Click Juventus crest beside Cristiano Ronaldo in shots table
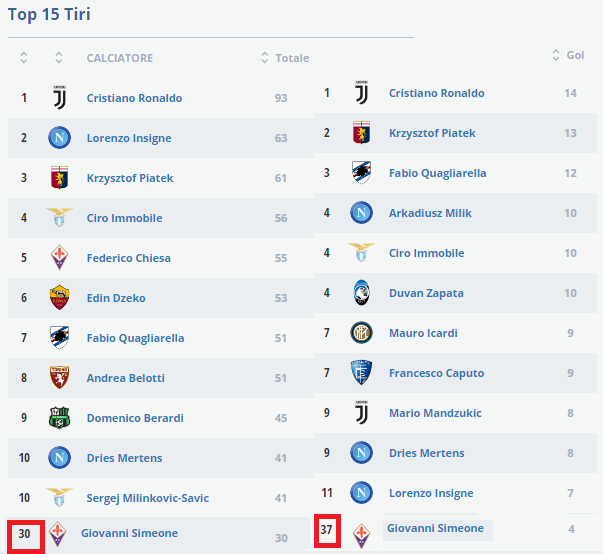 coord(59,98)
